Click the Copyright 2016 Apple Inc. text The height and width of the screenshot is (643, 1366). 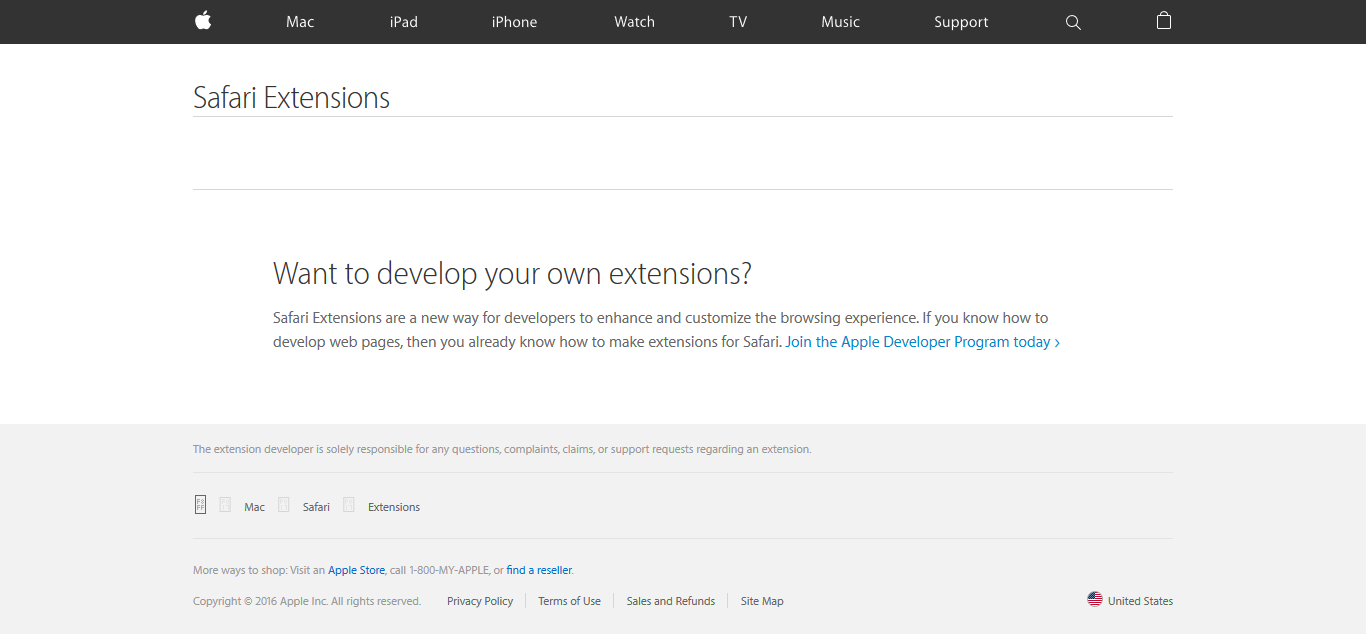[307, 601]
